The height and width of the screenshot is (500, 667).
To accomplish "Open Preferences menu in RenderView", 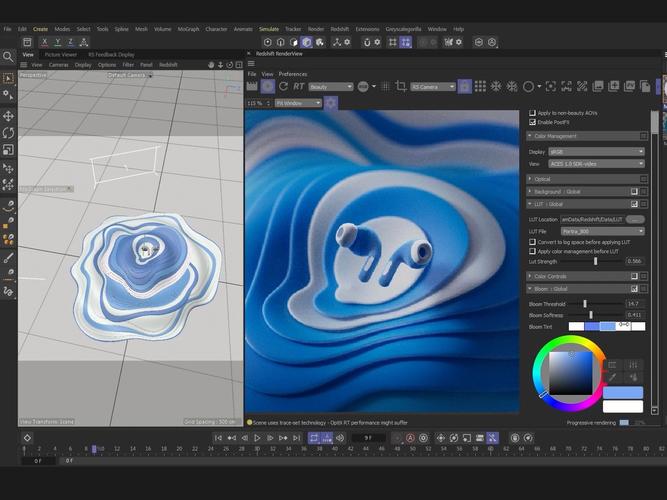I will point(293,74).
